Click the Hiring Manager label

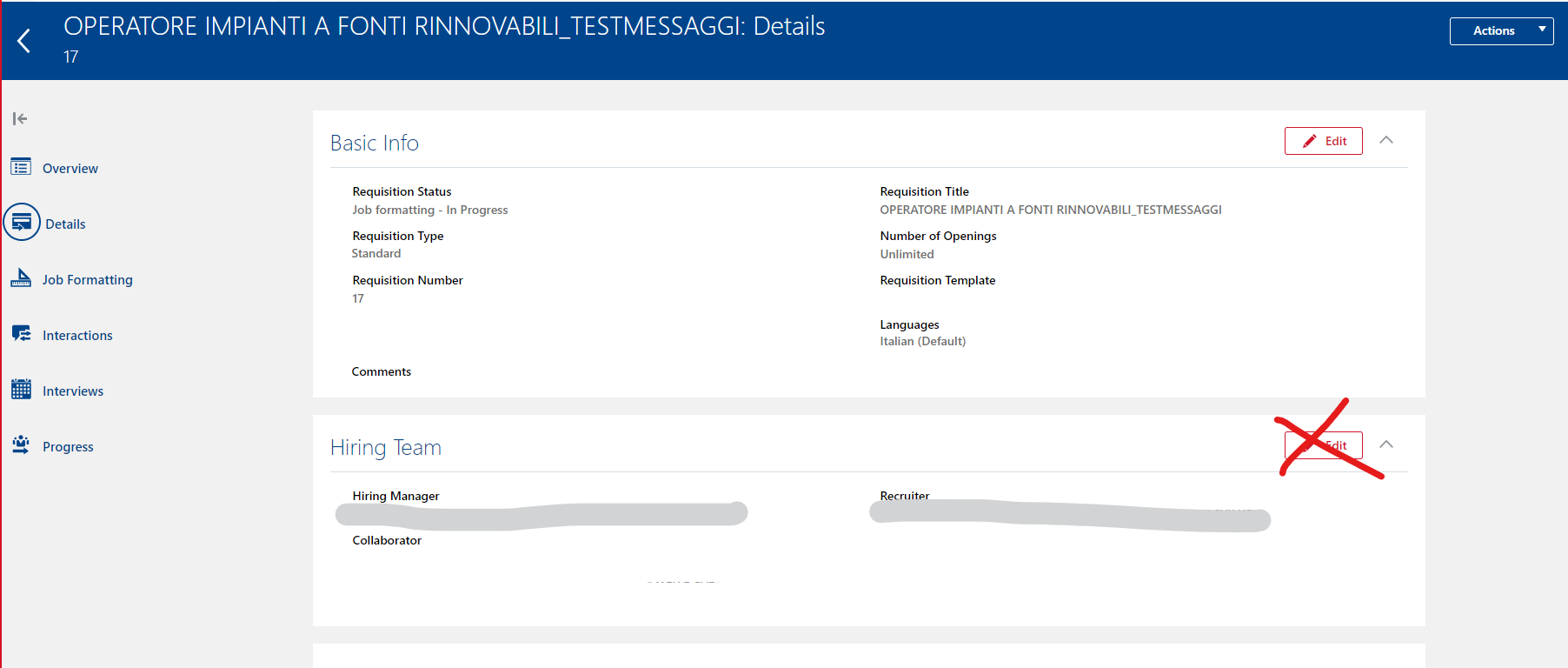pyautogui.click(x=395, y=496)
